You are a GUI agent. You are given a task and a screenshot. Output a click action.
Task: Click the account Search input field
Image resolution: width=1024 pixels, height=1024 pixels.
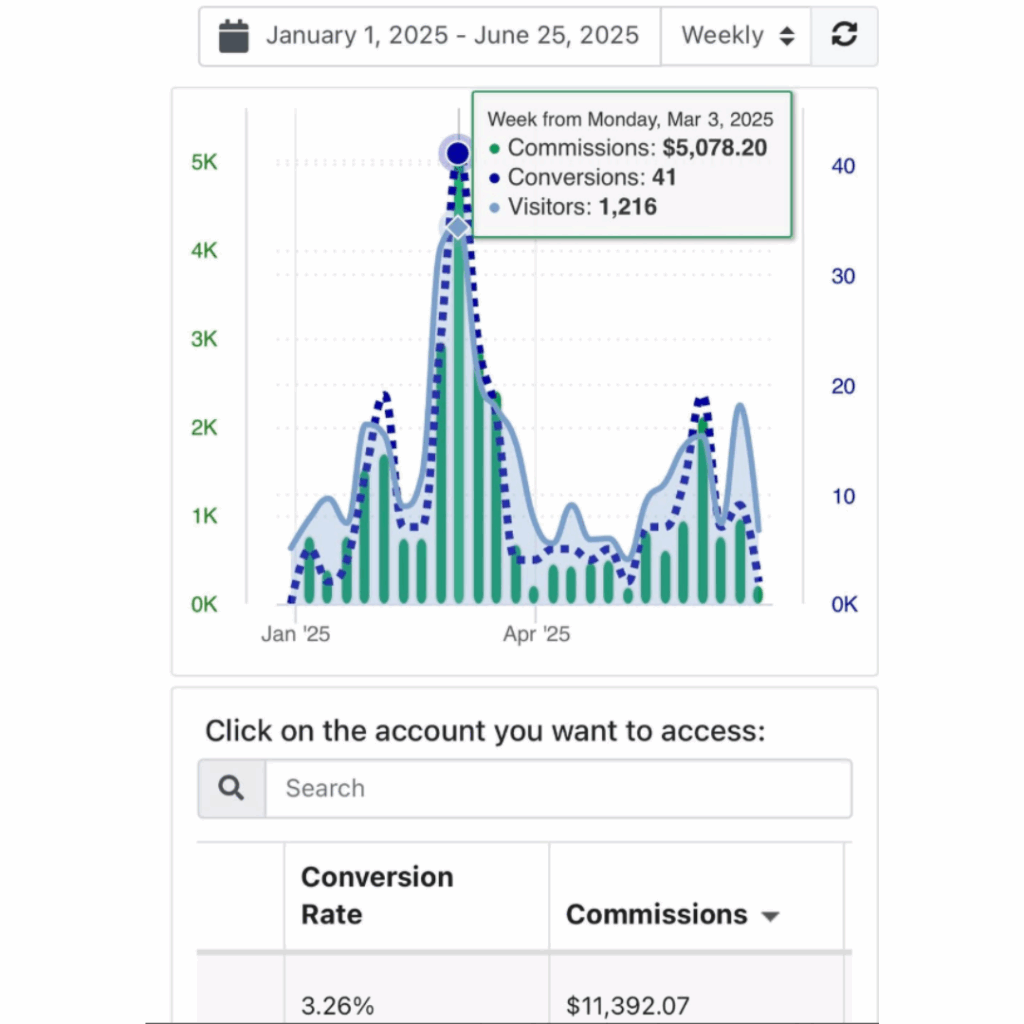pyautogui.click(x=558, y=788)
